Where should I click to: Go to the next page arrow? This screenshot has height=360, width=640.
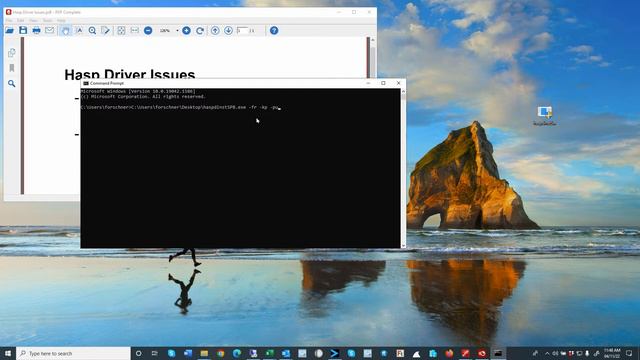[228, 31]
